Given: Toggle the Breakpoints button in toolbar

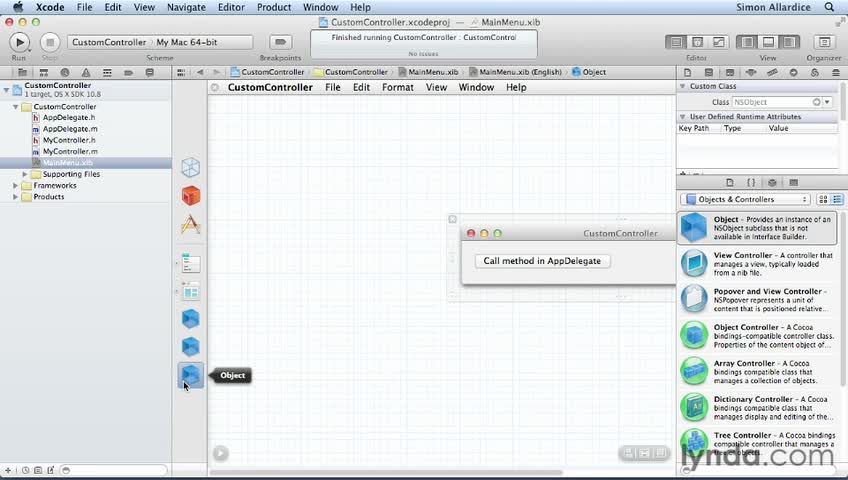Looking at the screenshot, I should click(280, 42).
